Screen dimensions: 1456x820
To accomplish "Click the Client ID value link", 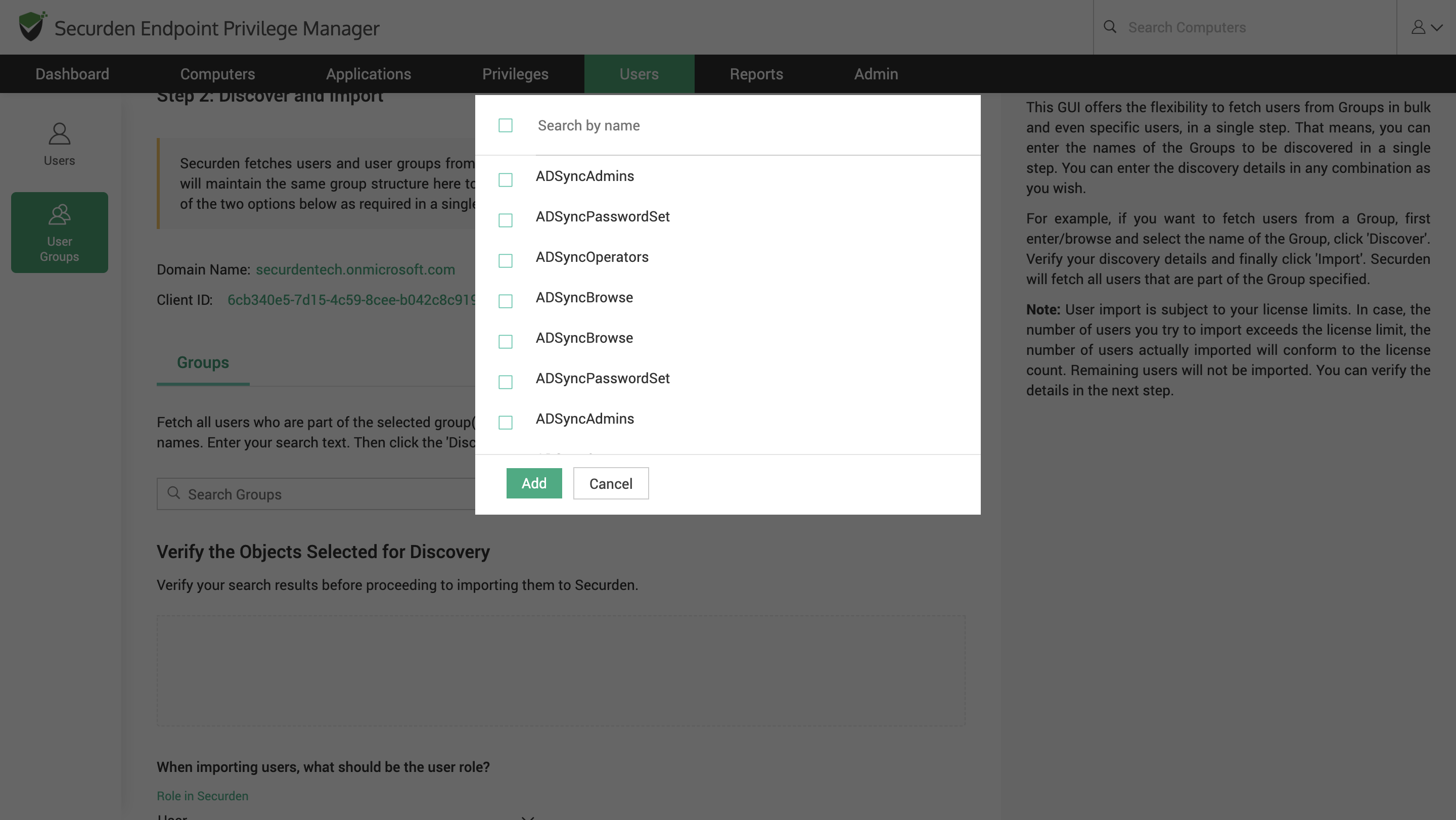I will point(351,300).
